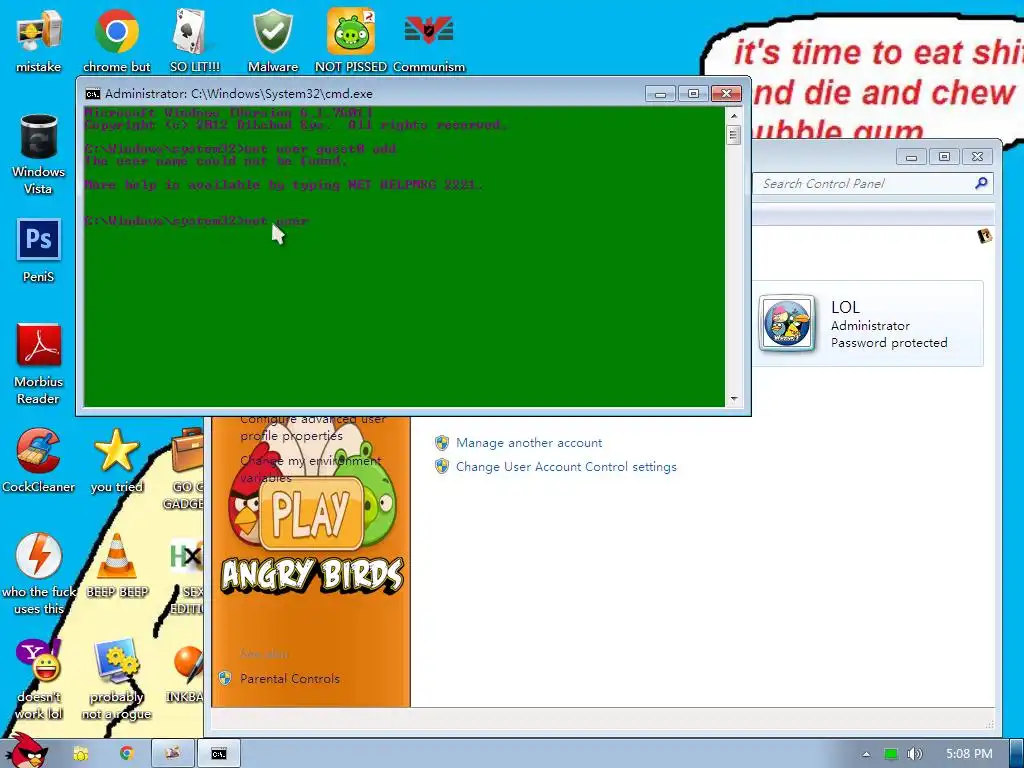The height and width of the screenshot is (768, 1024).
Task: Open the SEX EDIT HxD icon
Action: pos(186,575)
